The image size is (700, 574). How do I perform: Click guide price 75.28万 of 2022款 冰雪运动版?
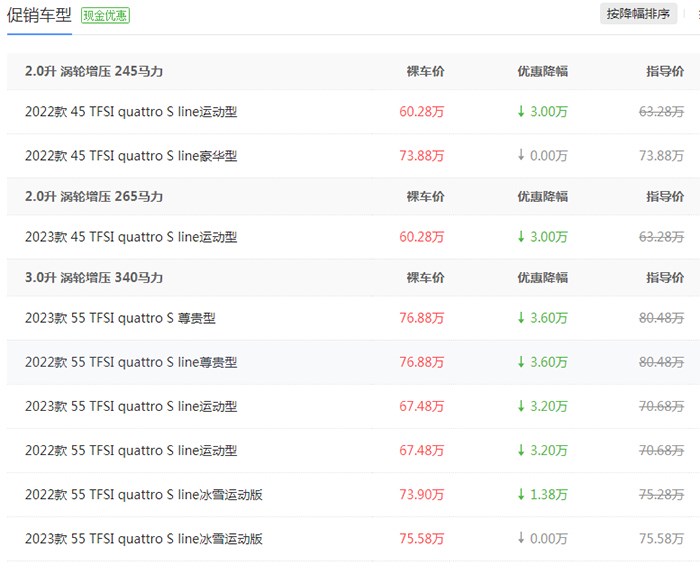662,495
